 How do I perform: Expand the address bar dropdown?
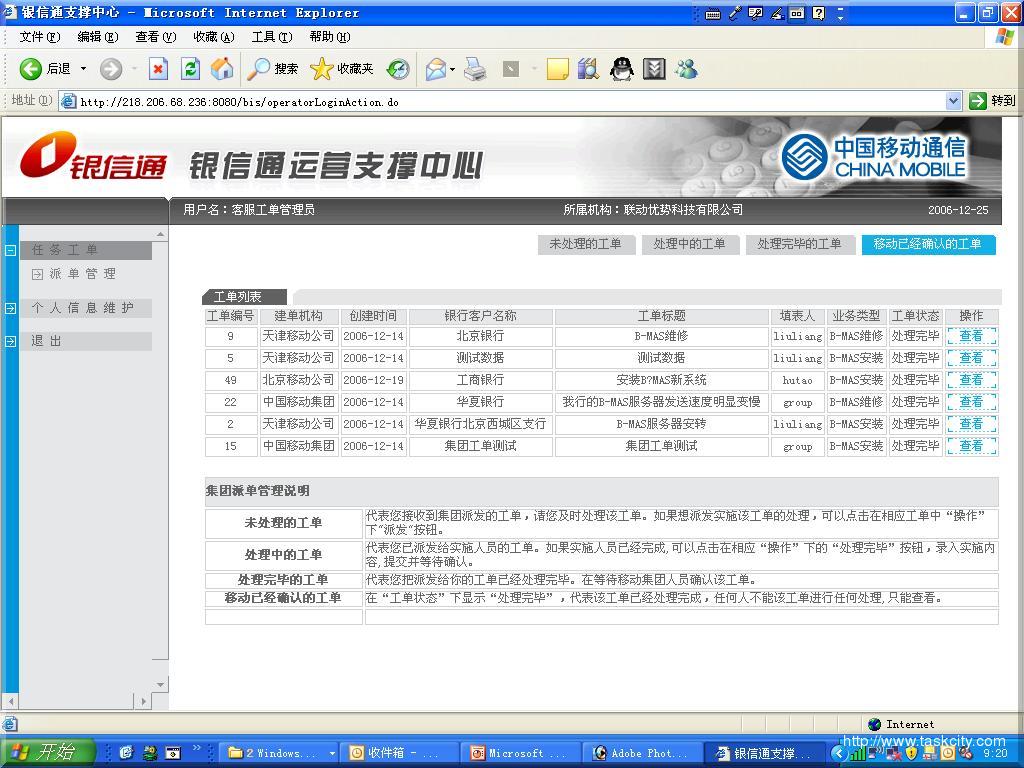953,101
